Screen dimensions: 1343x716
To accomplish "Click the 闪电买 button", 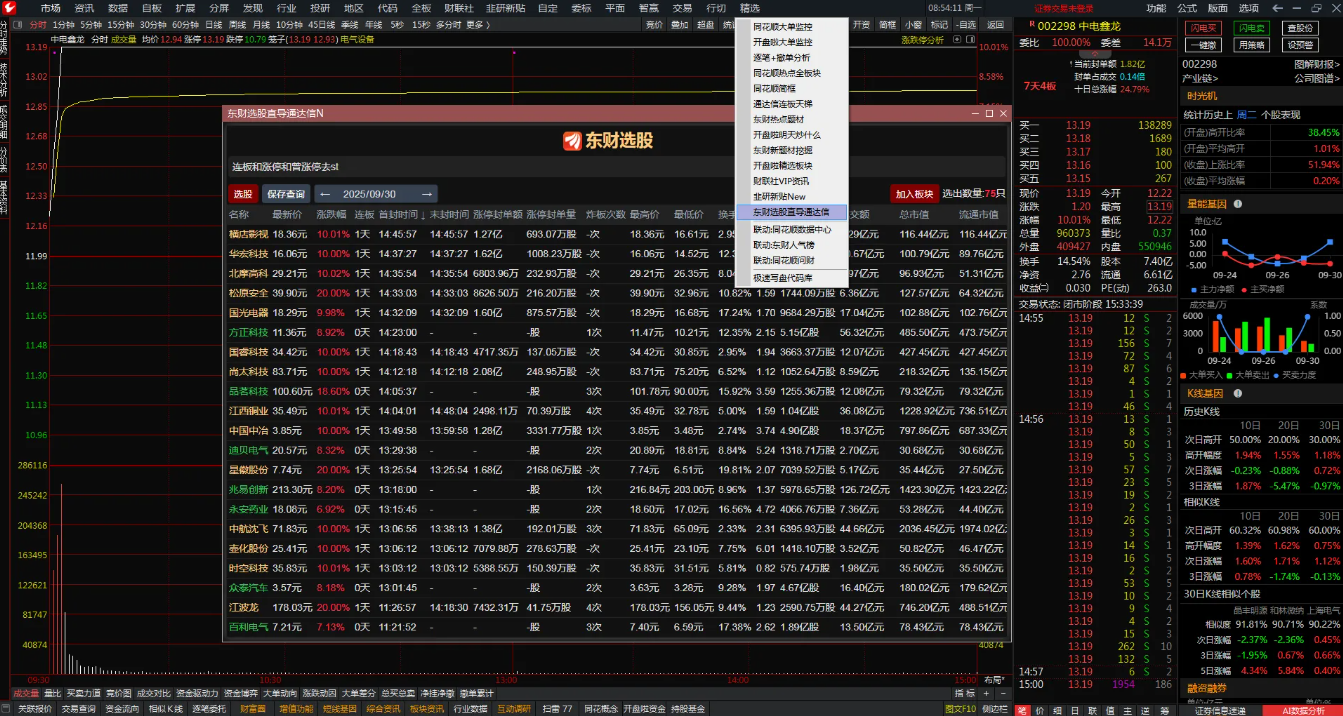I will click(x=1204, y=29).
